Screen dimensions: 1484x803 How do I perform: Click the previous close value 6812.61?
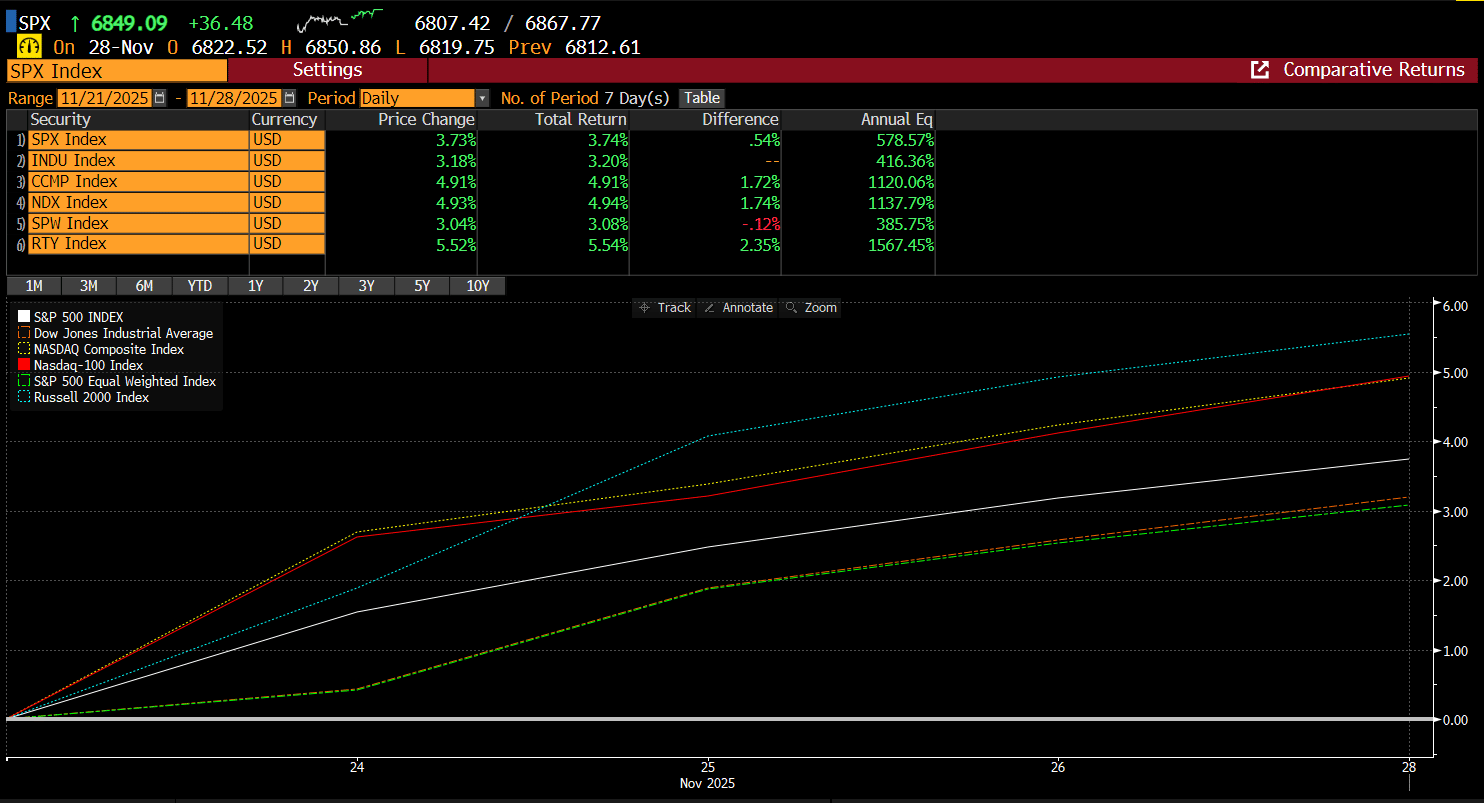[603, 47]
